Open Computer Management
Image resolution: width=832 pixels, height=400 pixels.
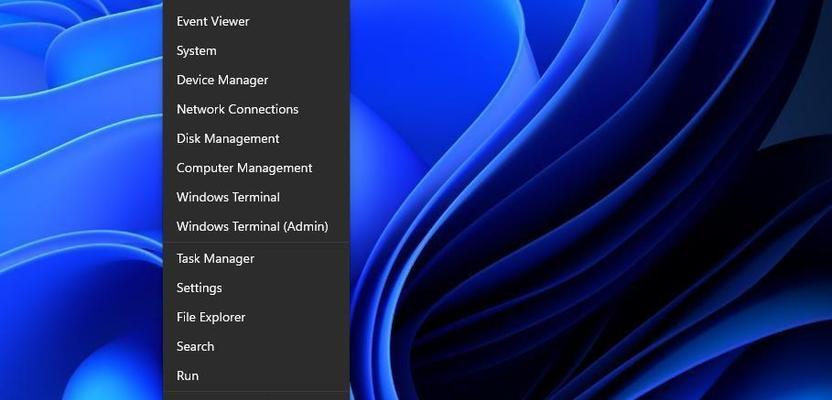(256, 168)
